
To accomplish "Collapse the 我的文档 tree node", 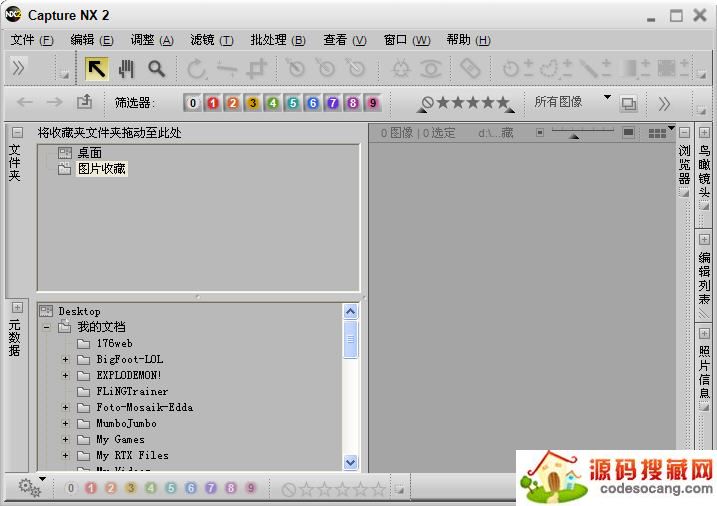I will click(x=46, y=327).
